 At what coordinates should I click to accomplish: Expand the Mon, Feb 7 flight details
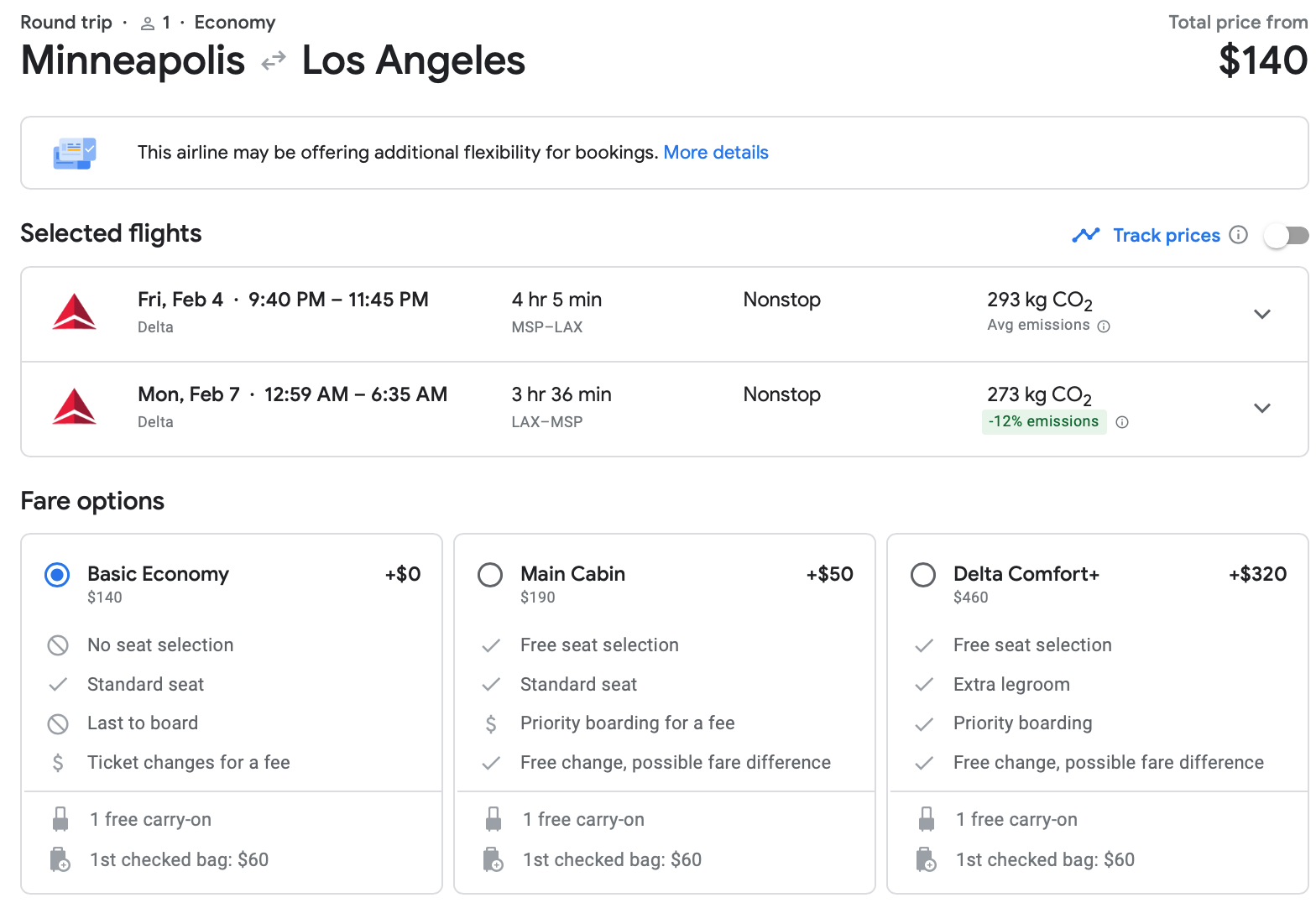(1261, 409)
